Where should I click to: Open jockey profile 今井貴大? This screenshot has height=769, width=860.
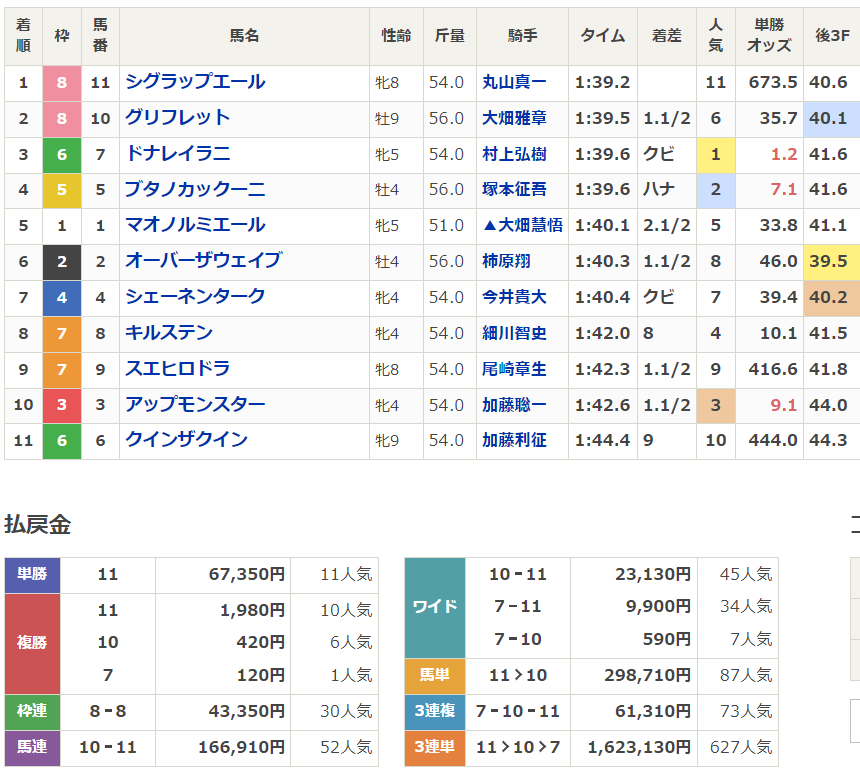(514, 297)
